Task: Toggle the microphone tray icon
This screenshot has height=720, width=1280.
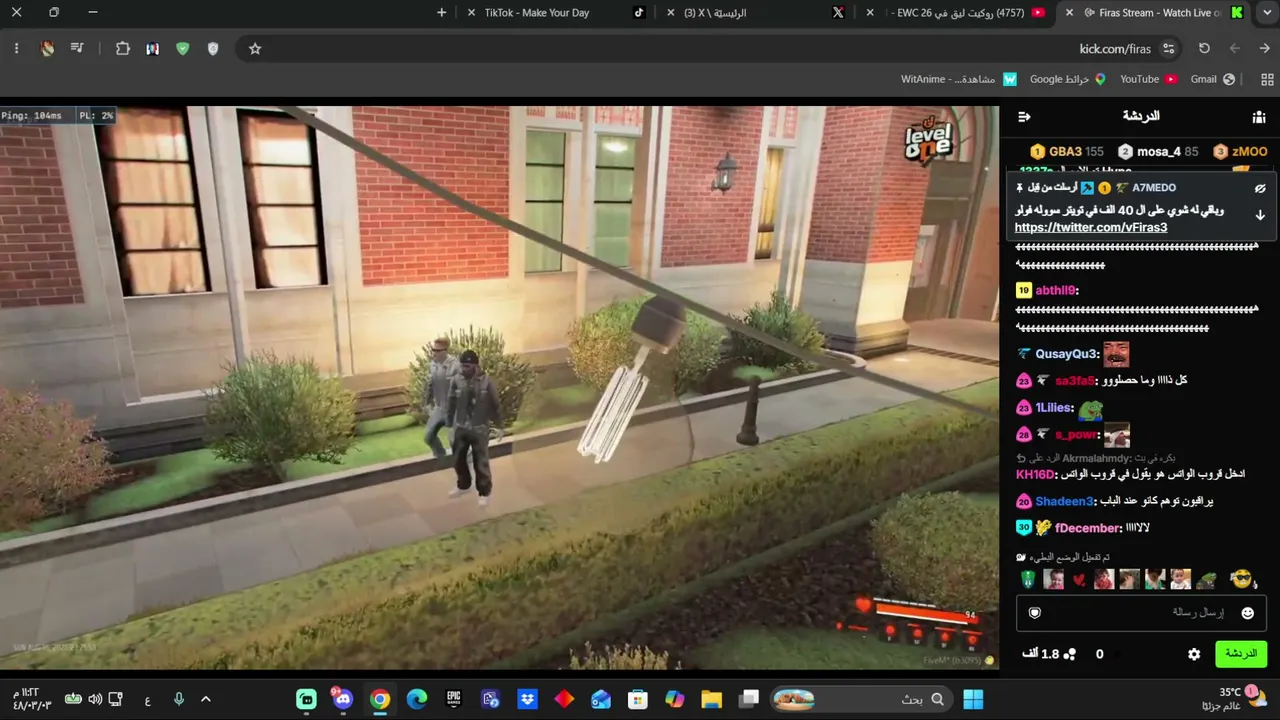Action: click(x=179, y=699)
